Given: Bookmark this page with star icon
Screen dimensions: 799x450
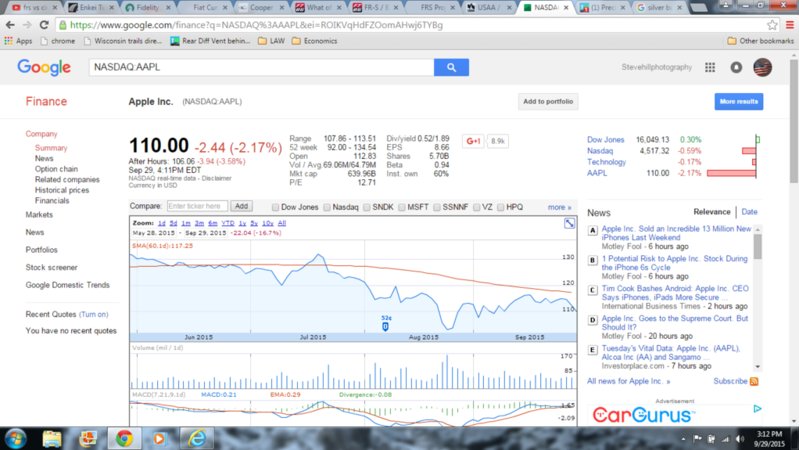Looking at the screenshot, I should point(772,25).
